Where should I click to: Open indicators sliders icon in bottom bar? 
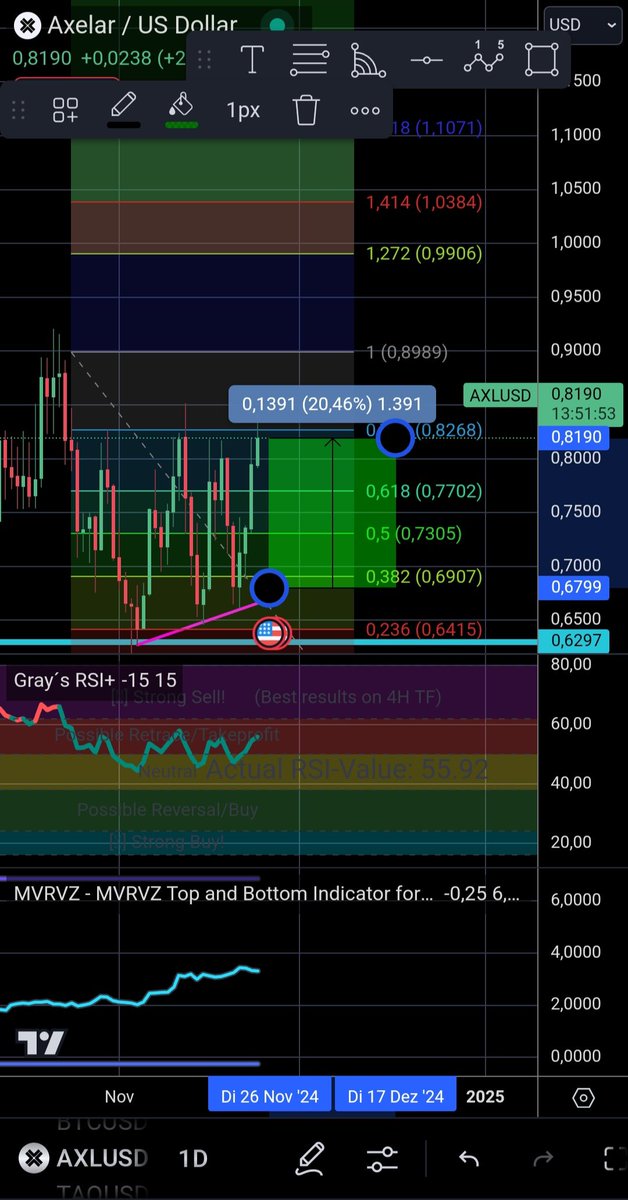tap(382, 1159)
